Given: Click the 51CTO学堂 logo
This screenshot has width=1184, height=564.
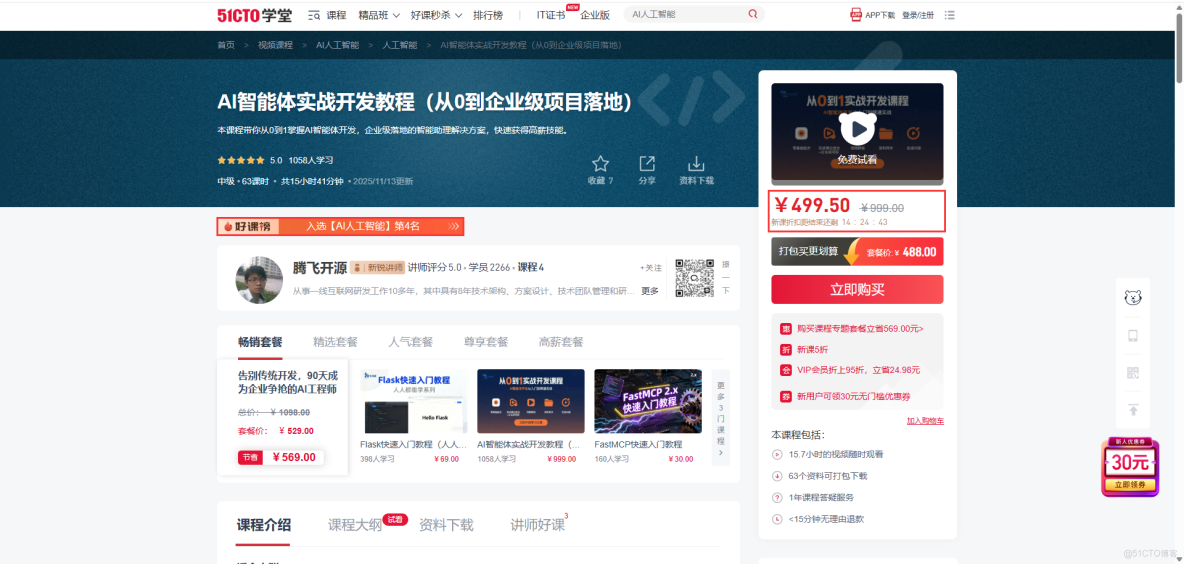Looking at the screenshot, I should pos(254,15).
